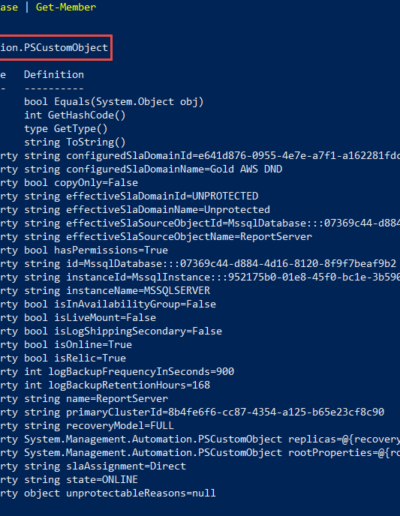Screen dimensions: 400x516
Task: Click the configuredSlaDomainName=Gold AWS DND line
Action: pyautogui.click(x=153, y=169)
